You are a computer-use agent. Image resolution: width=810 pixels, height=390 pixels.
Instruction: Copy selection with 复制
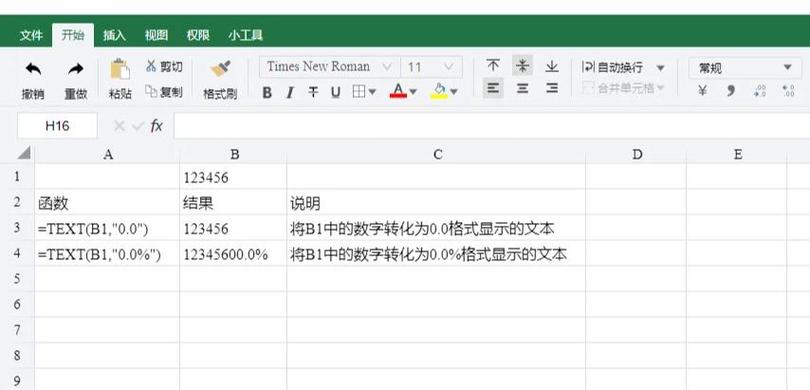164,91
